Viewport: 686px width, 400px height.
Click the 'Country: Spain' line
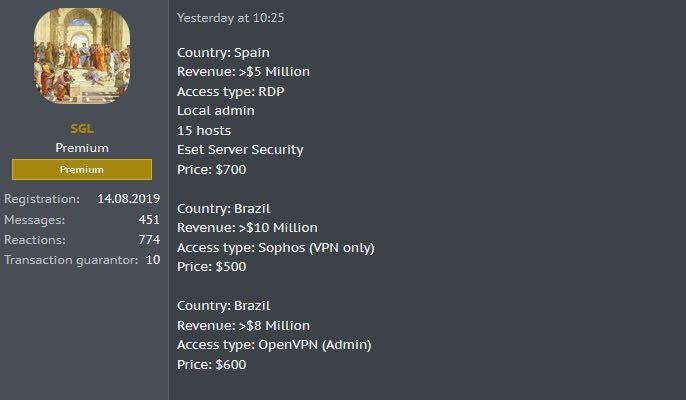223,53
